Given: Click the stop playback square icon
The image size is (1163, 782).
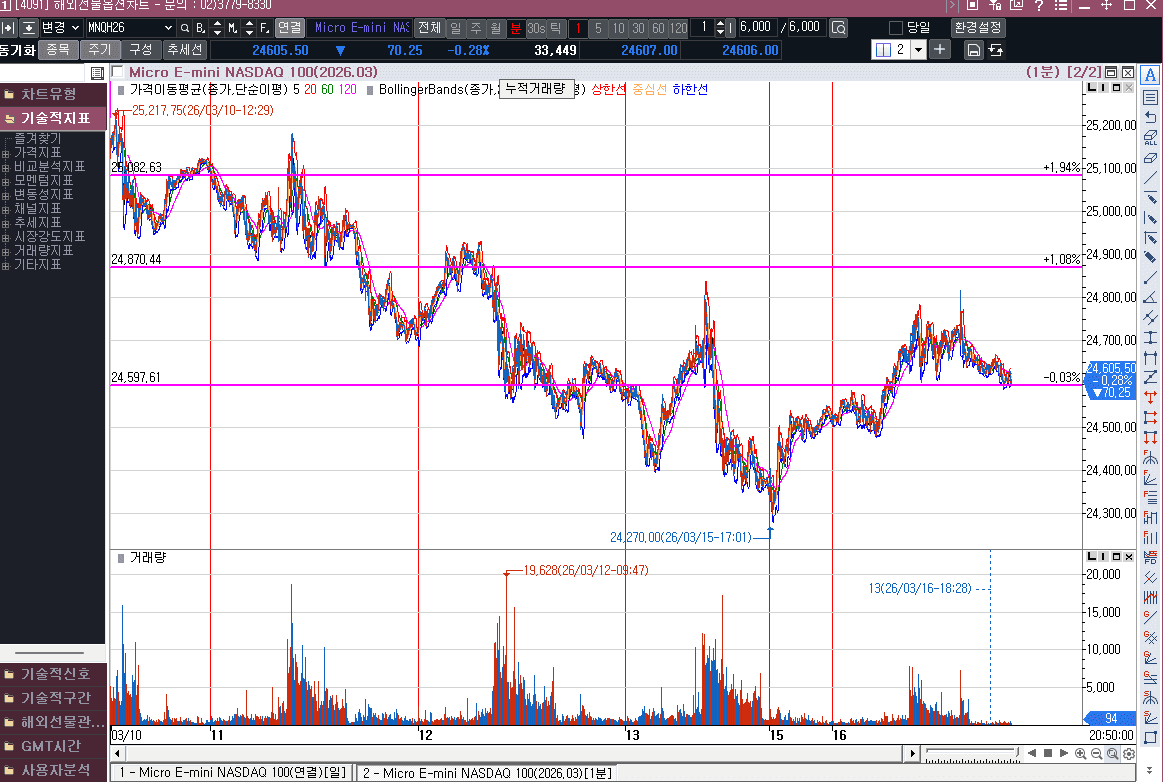Looking at the screenshot, I should coord(1047,753).
